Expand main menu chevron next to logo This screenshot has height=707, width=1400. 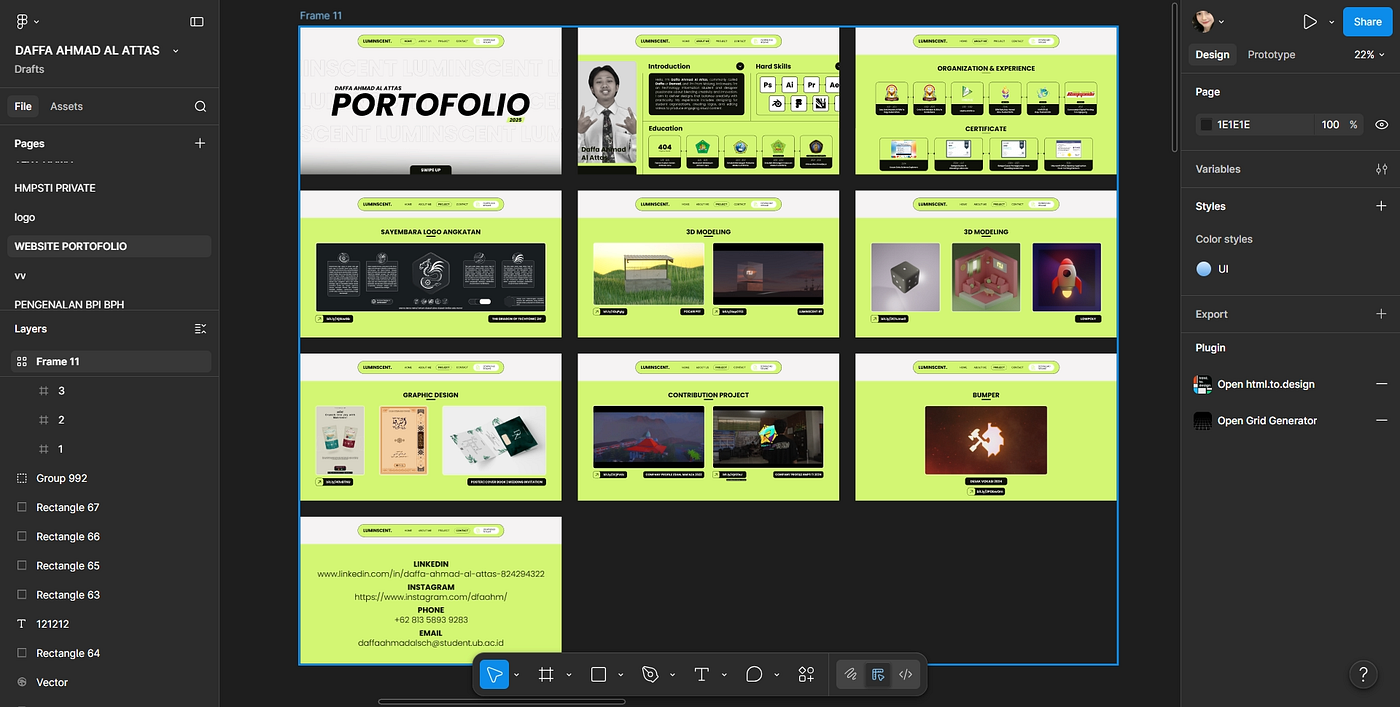(x=37, y=21)
